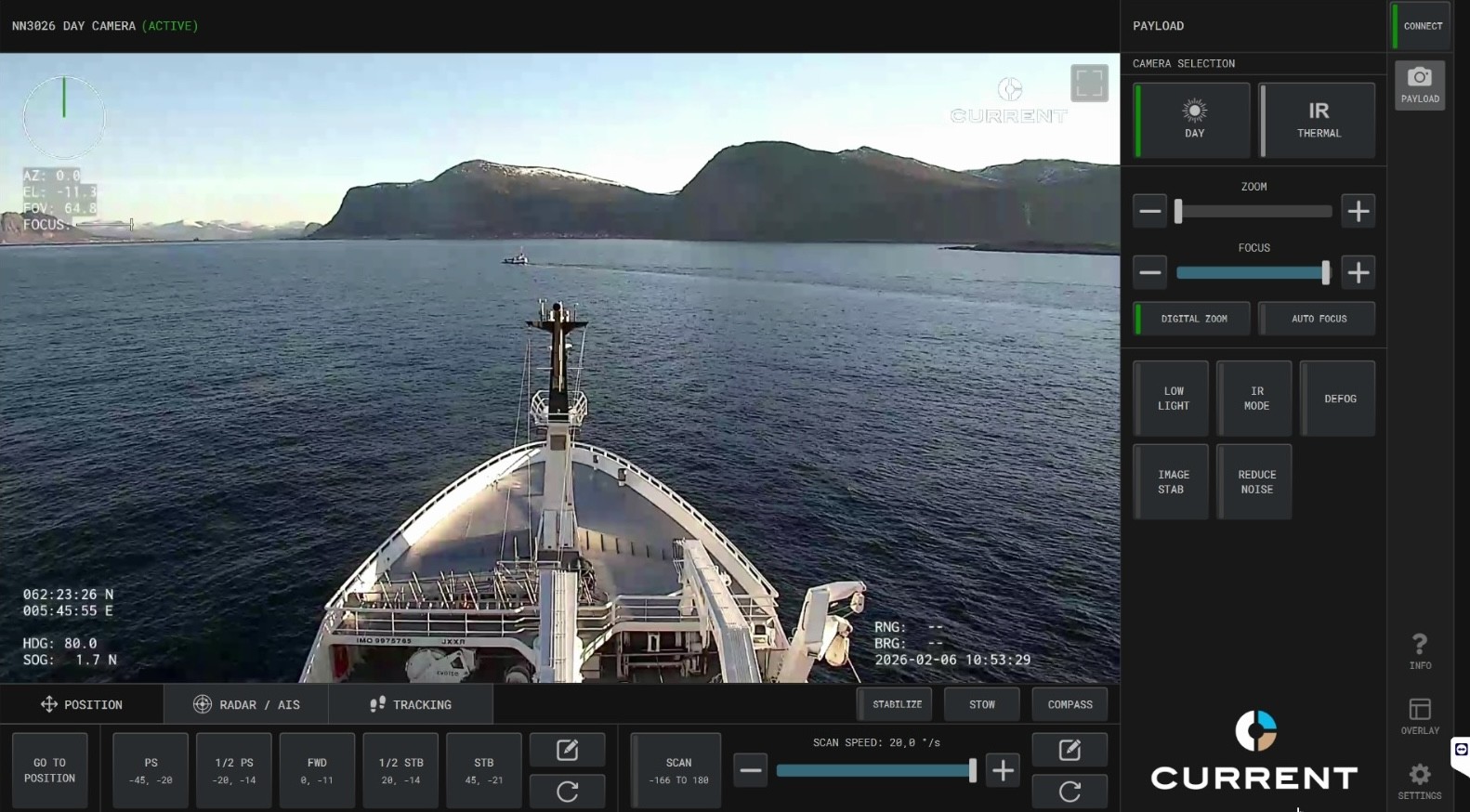
Task: Reset scan settings refresh icon
Action: (1070, 792)
